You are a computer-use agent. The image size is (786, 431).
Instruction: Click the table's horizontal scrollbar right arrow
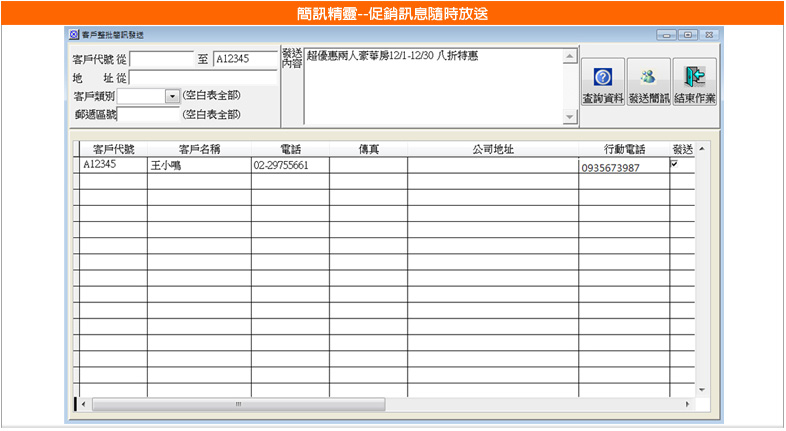click(688, 404)
